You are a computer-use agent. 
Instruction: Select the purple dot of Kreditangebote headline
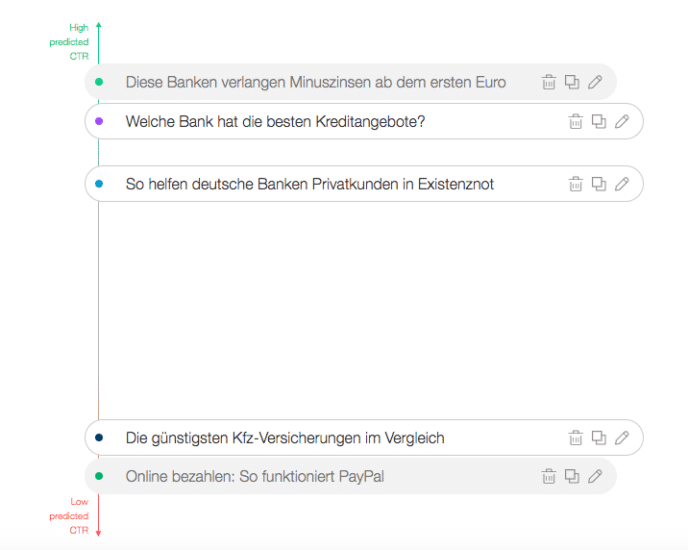point(99,121)
